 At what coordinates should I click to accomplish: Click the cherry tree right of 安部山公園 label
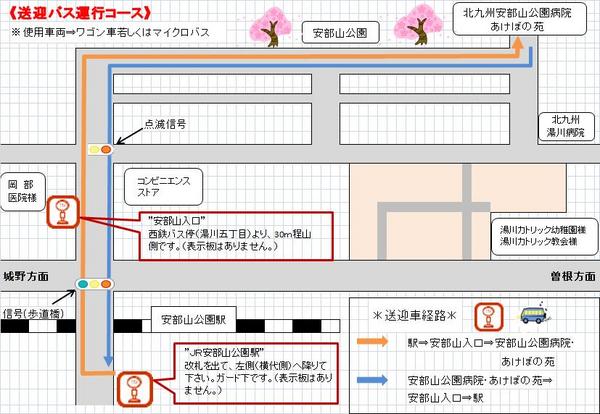click(x=418, y=24)
